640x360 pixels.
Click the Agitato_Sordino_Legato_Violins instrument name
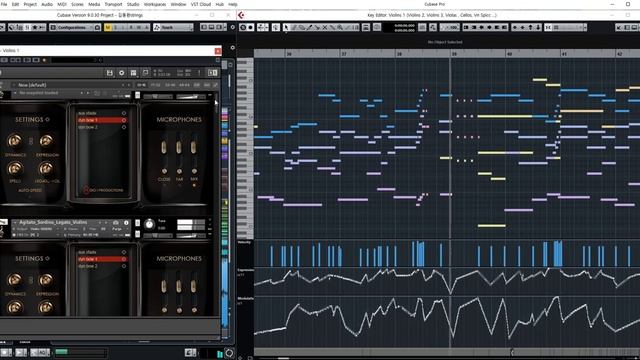tap(53, 222)
